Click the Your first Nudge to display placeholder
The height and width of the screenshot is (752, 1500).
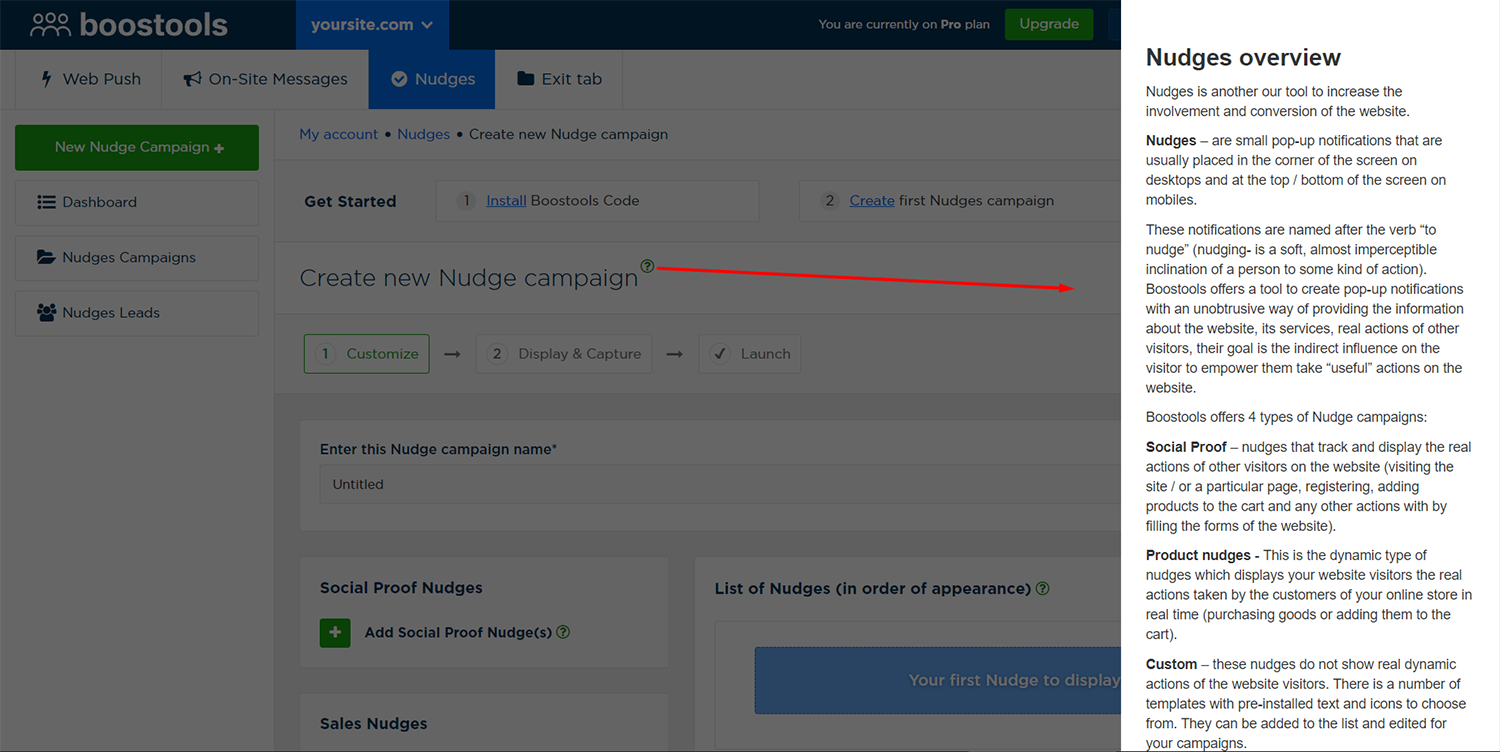(x=937, y=680)
